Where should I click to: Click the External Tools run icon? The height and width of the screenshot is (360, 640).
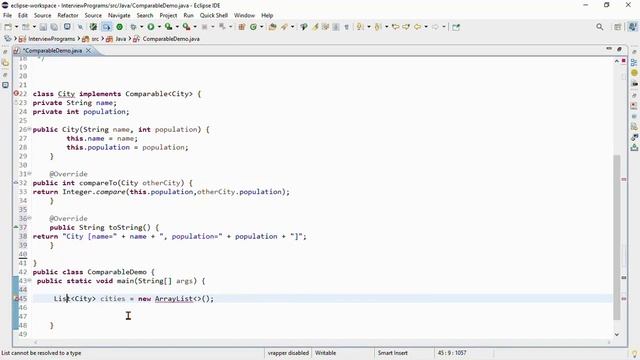[187, 27]
